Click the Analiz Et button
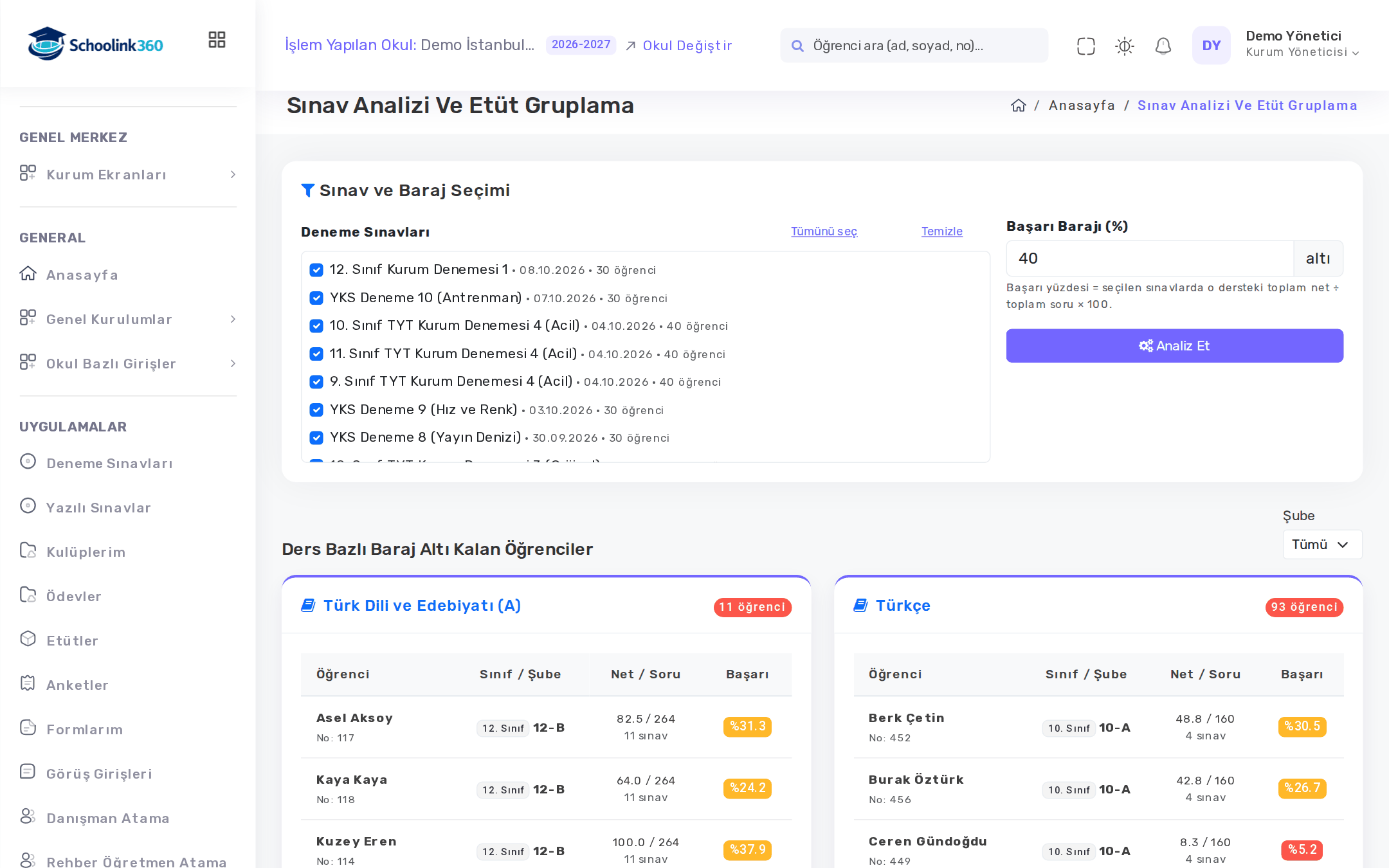Screen dimensions: 1389x868 point(1174,346)
